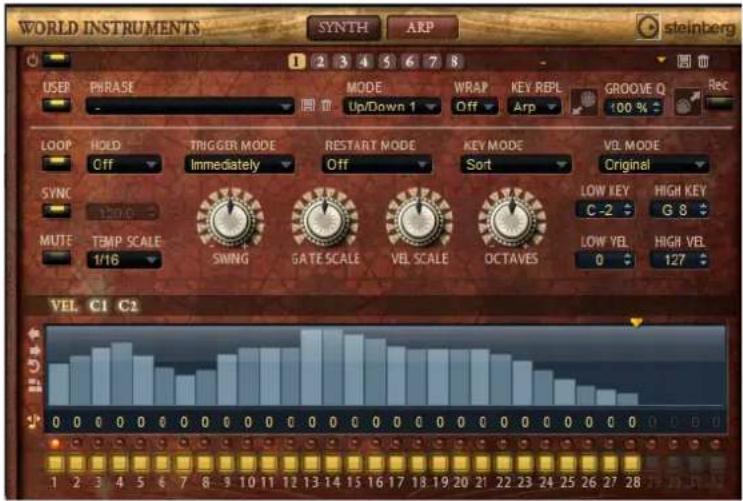Screen dimensions: 743x501
Task: Open the Key Repl dropdown showing Arp
Action: pyautogui.click(x=534, y=107)
